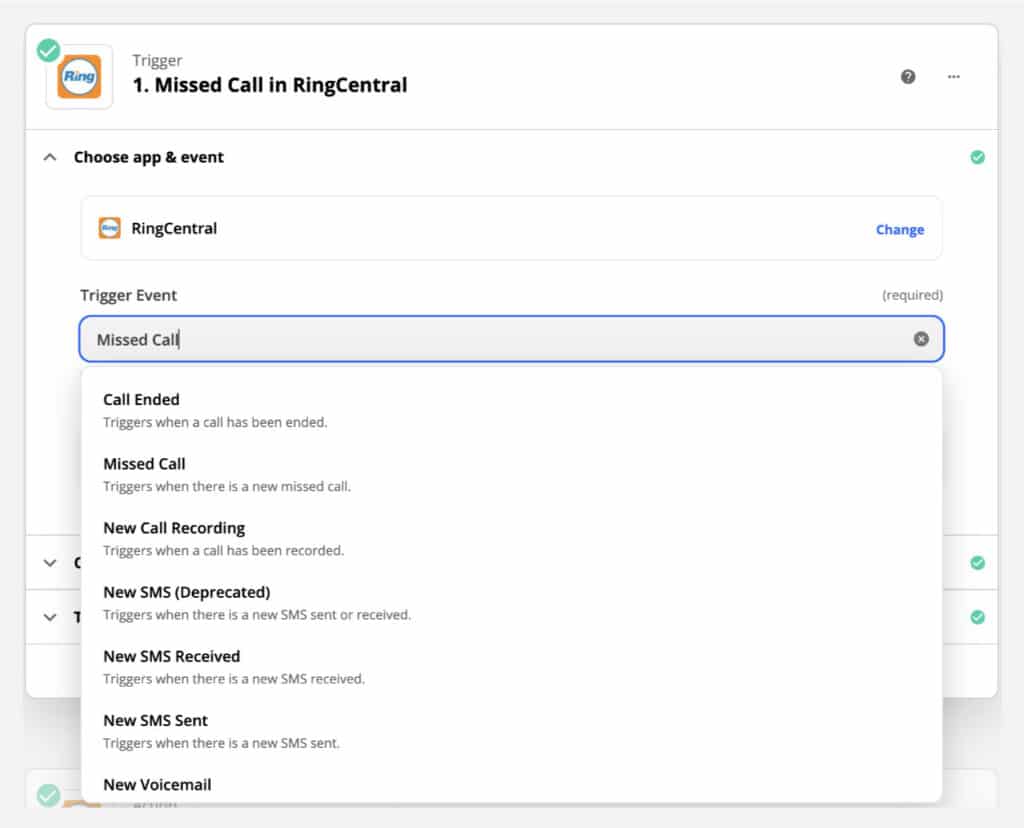
Task: Clear the Trigger Event field using the x icon
Action: point(921,339)
